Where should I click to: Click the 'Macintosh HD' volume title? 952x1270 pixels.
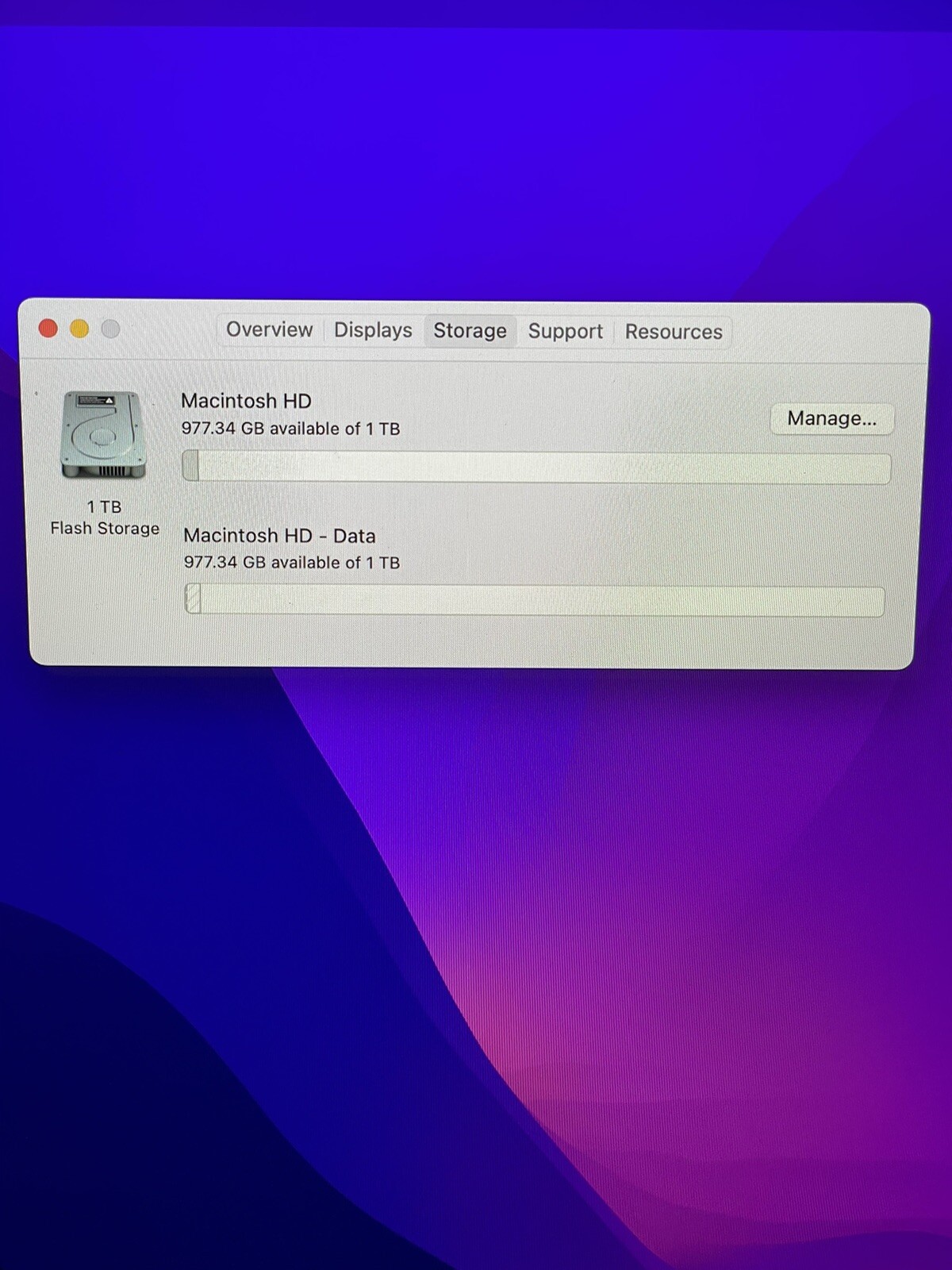tap(246, 401)
